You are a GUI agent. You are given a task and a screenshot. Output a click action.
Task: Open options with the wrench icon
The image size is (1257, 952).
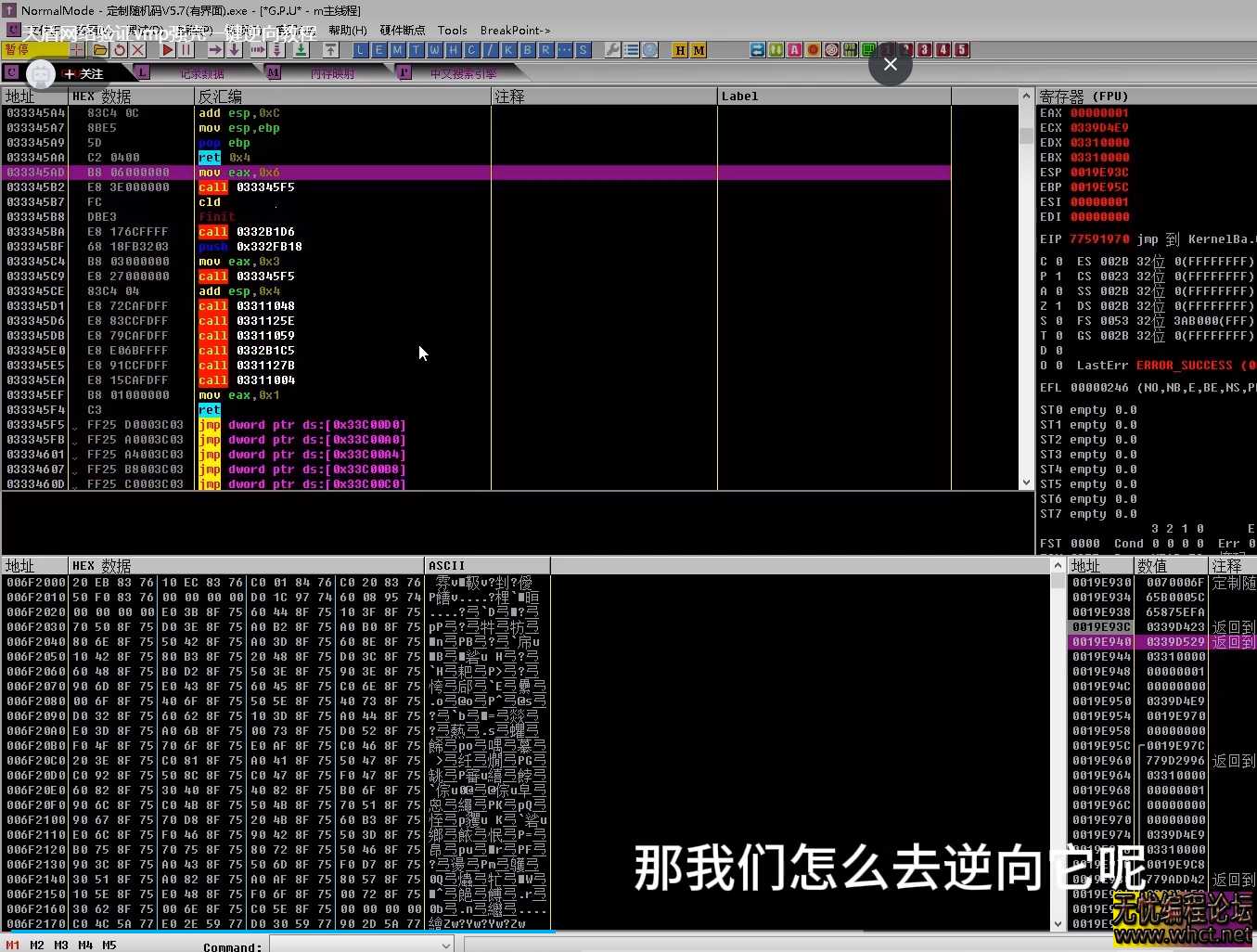pyautogui.click(x=612, y=50)
